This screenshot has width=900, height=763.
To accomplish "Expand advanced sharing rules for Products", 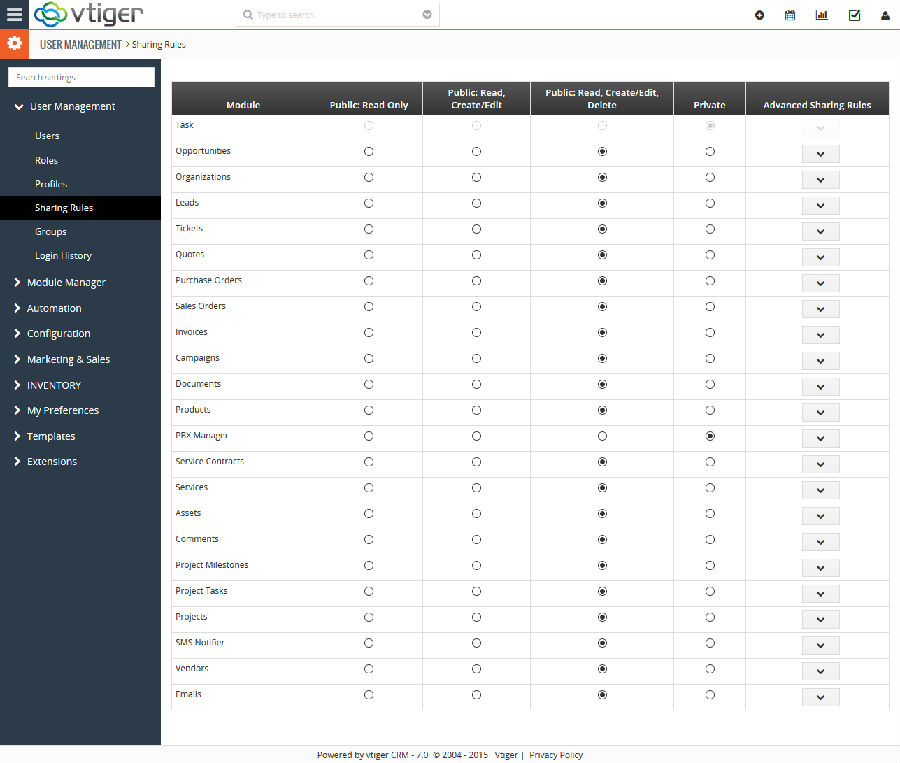I will pyautogui.click(x=821, y=412).
